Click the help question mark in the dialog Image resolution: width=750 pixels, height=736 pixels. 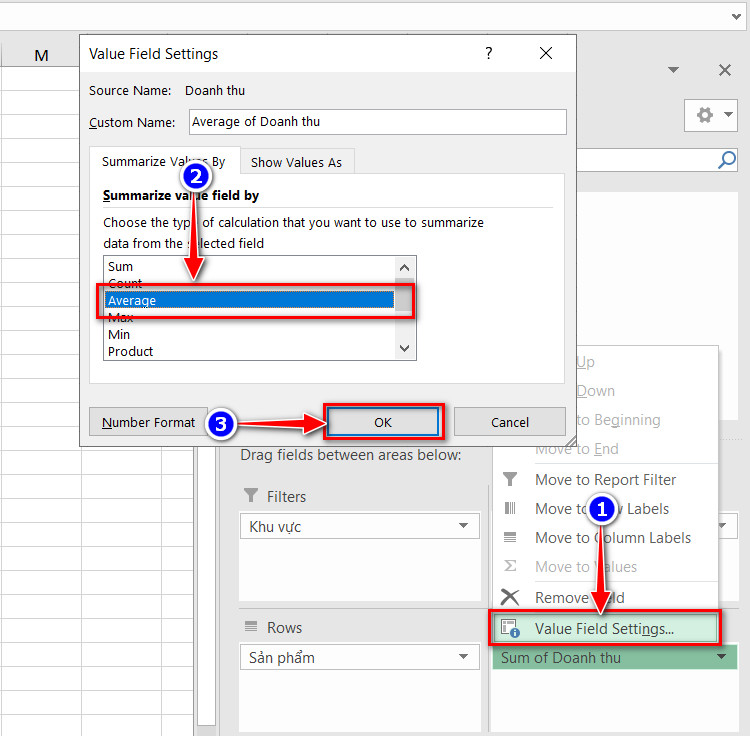488,53
